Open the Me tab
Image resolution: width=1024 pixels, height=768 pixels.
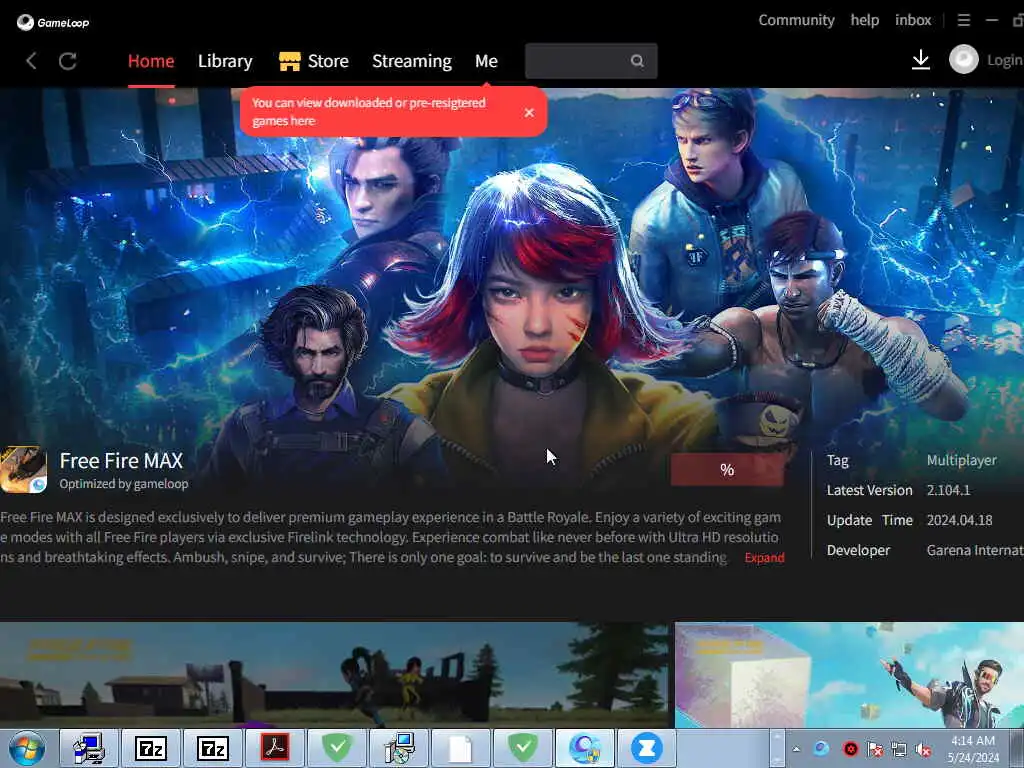[486, 61]
